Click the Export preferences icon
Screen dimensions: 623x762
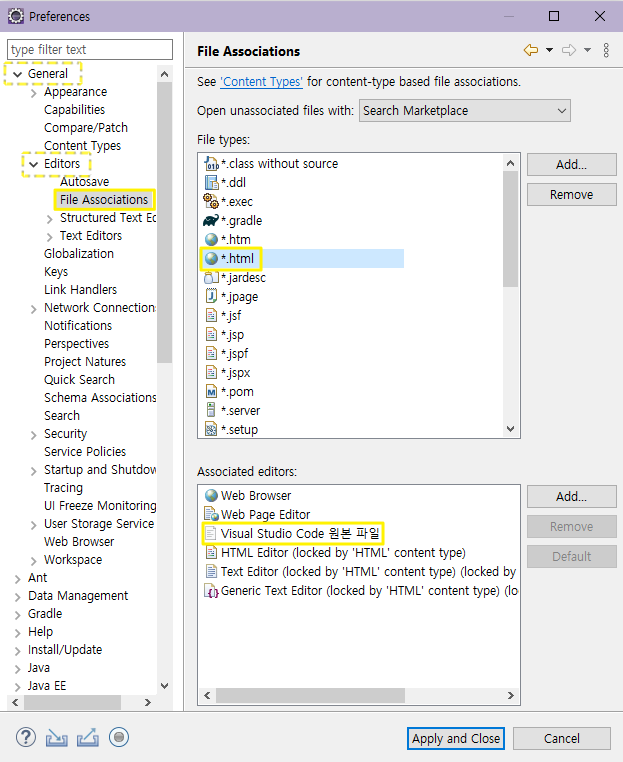click(88, 738)
